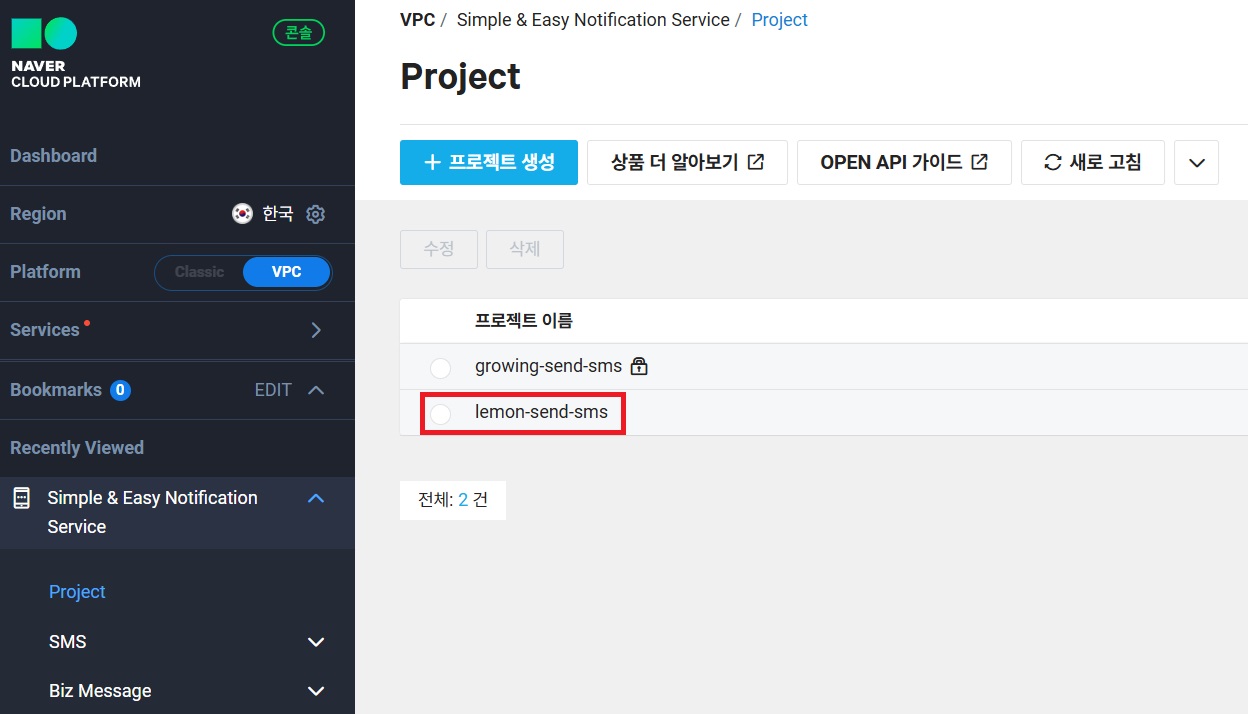Click the 콘솔 console badge

299,33
